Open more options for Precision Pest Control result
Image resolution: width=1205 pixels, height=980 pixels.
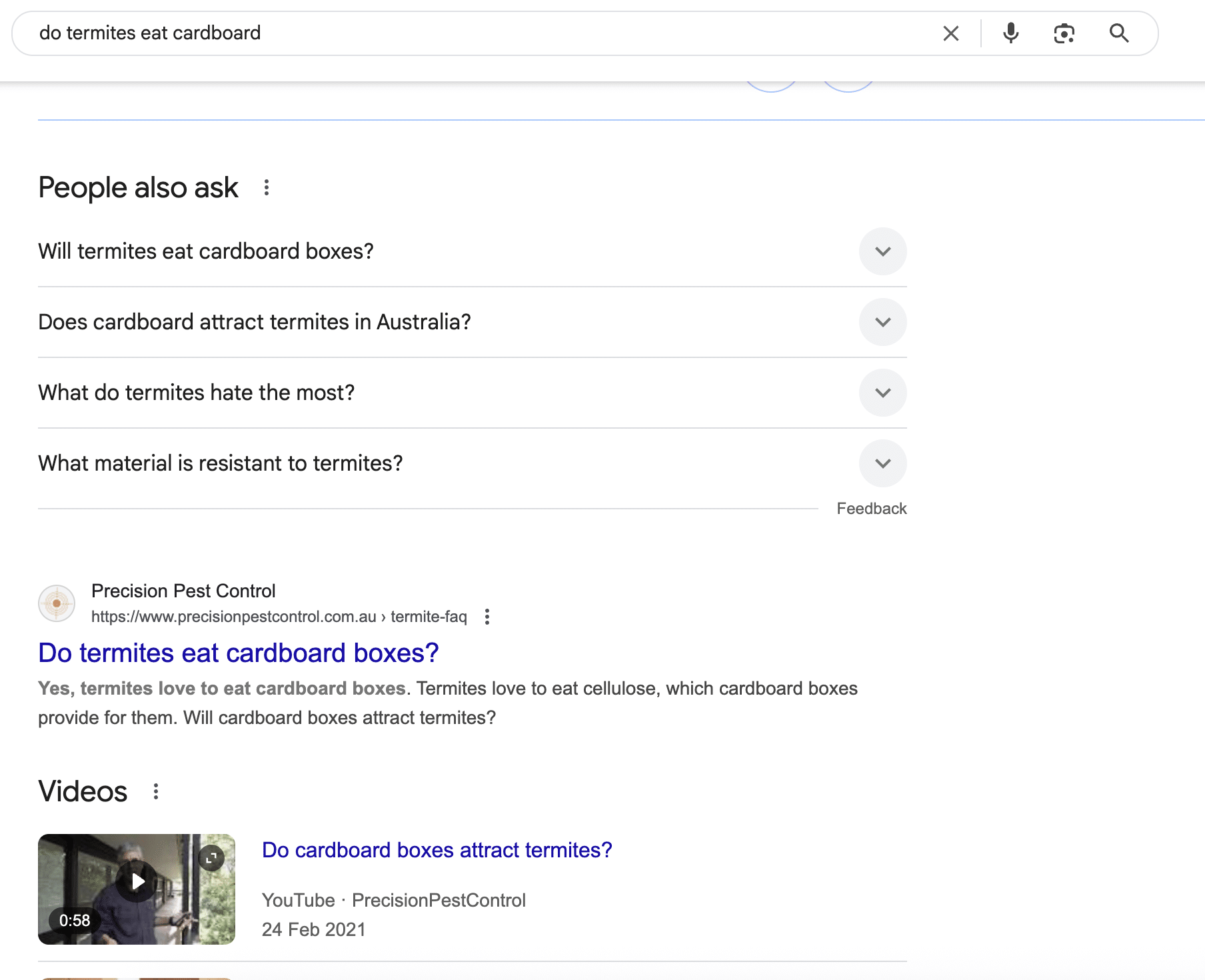click(x=487, y=617)
